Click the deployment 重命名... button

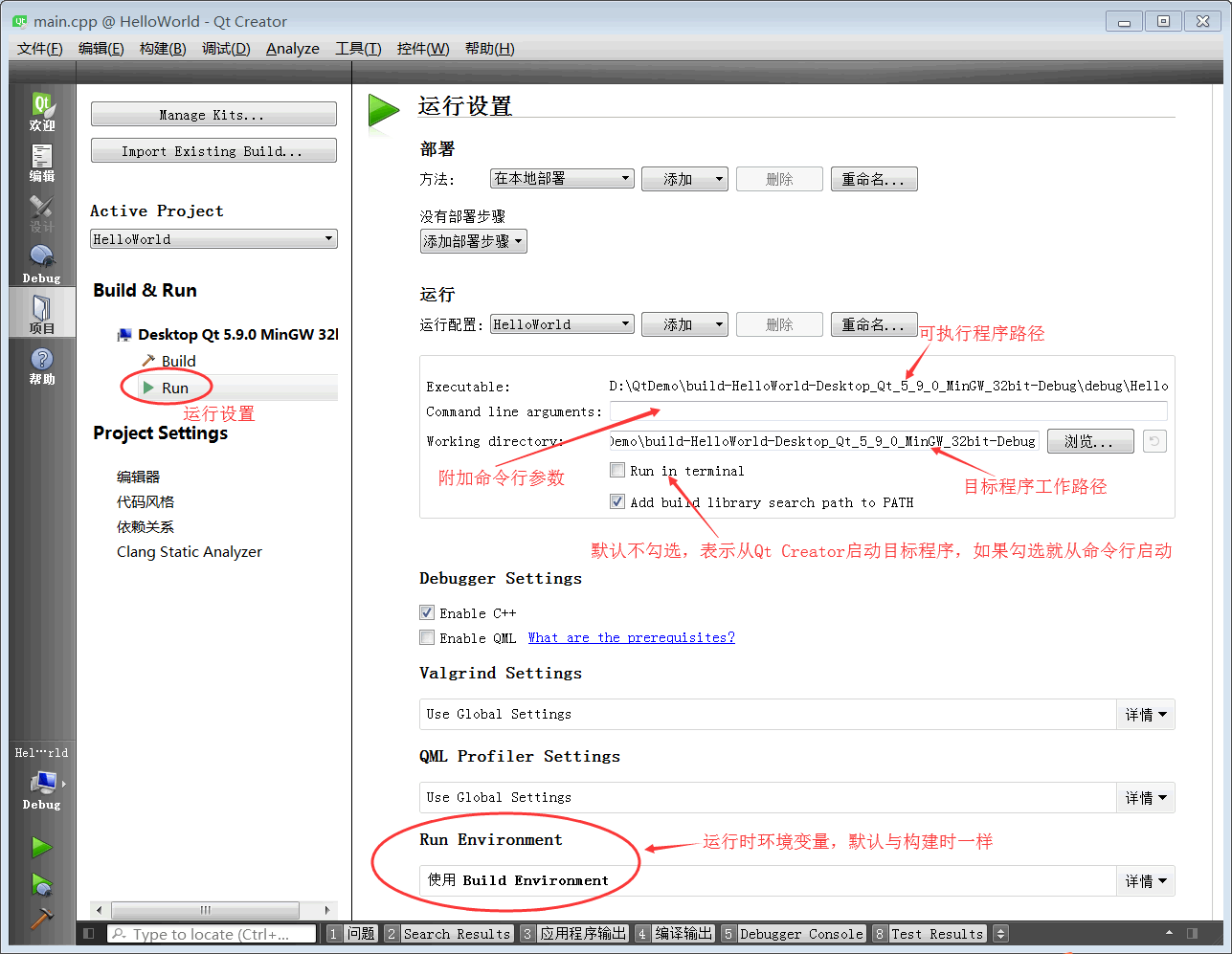point(874,179)
